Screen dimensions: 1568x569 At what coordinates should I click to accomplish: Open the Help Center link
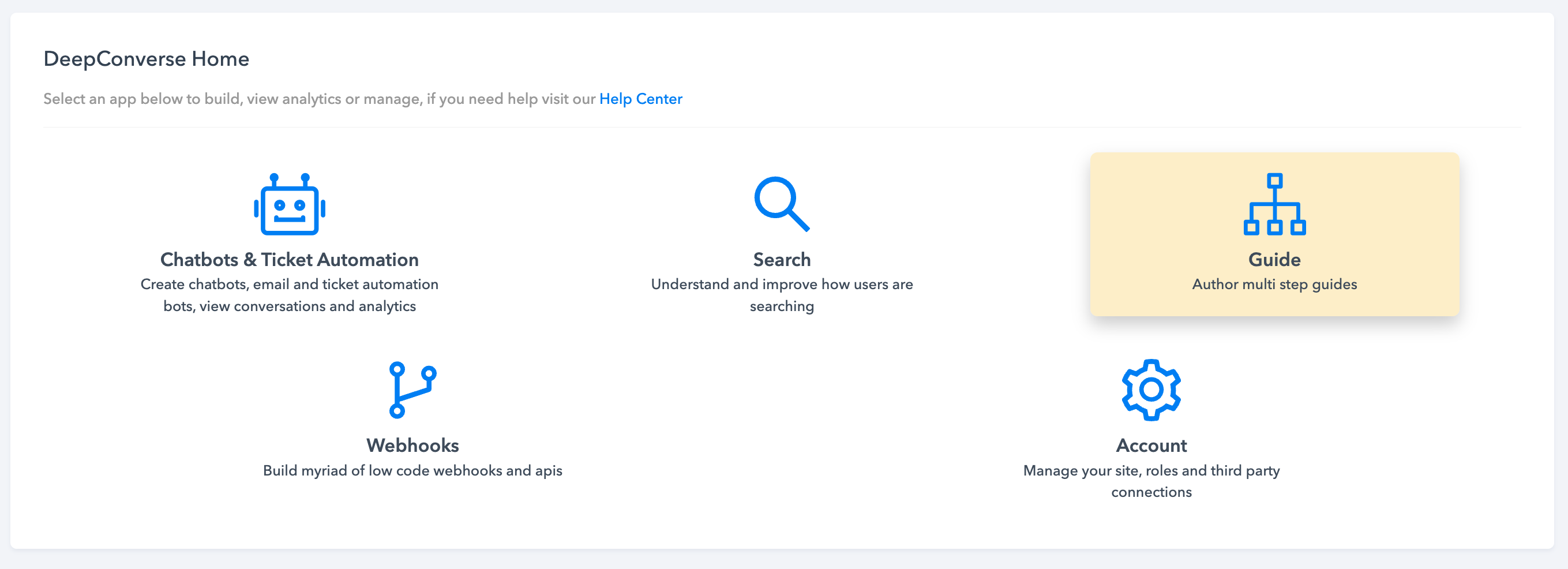[640, 99]
